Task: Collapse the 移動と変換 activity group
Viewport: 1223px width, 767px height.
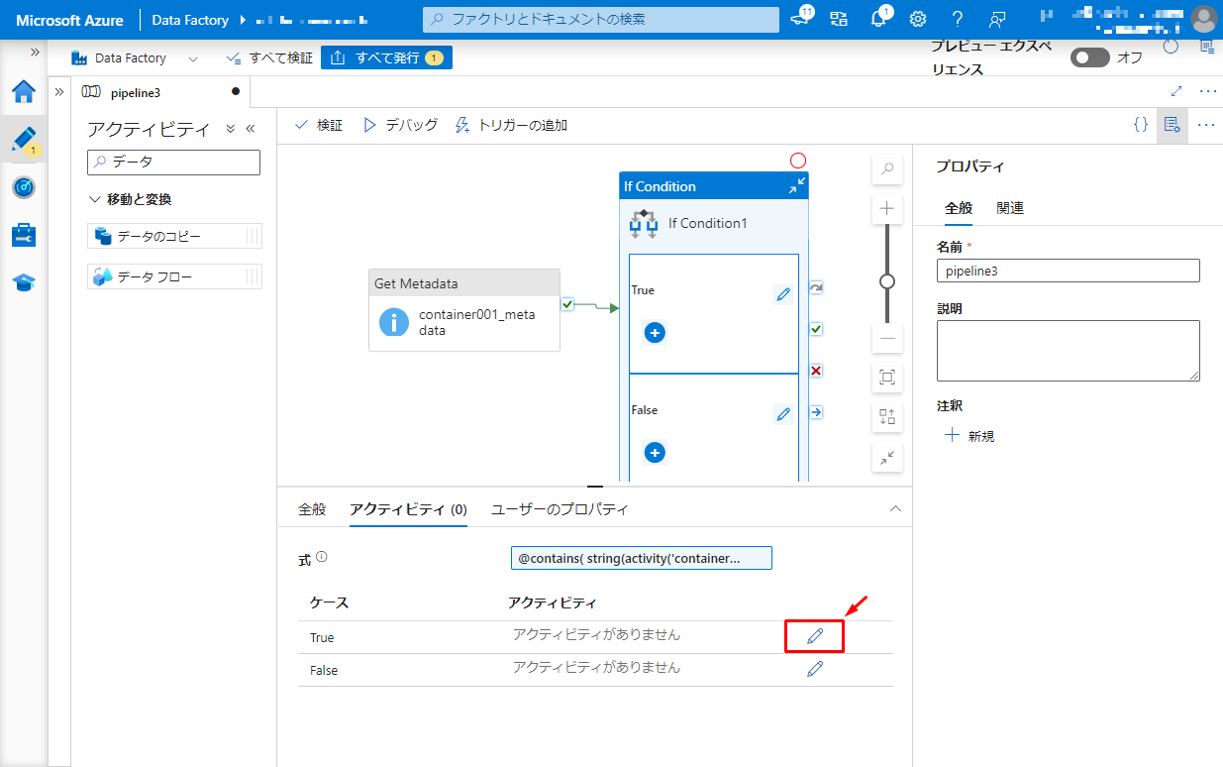Action: pyautogui.click(x=96, y=199)
